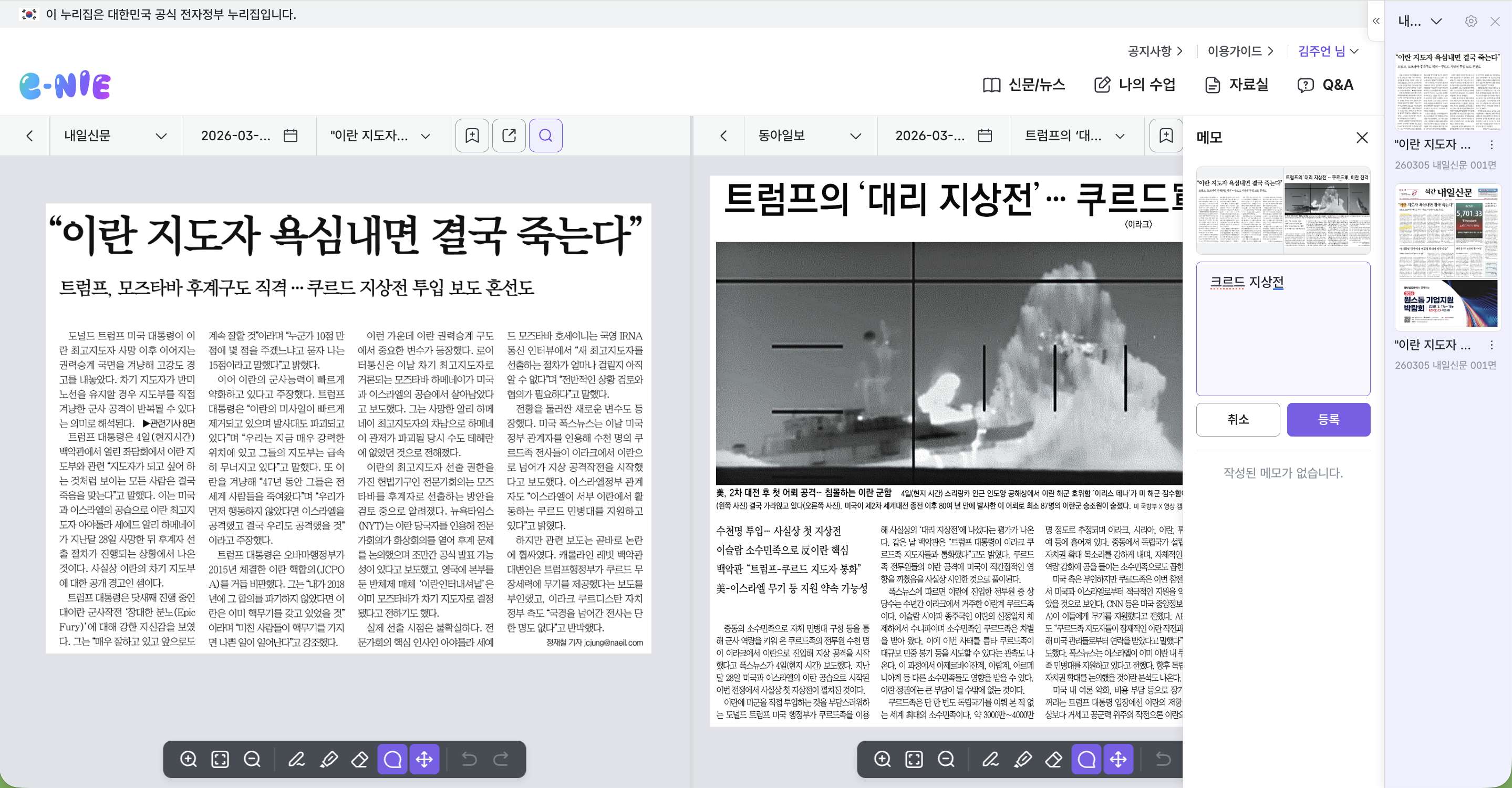Viewport: 1512px width, 788px height.
Task: Toggle the magnifier search button
Action: [x=545, y=136]
